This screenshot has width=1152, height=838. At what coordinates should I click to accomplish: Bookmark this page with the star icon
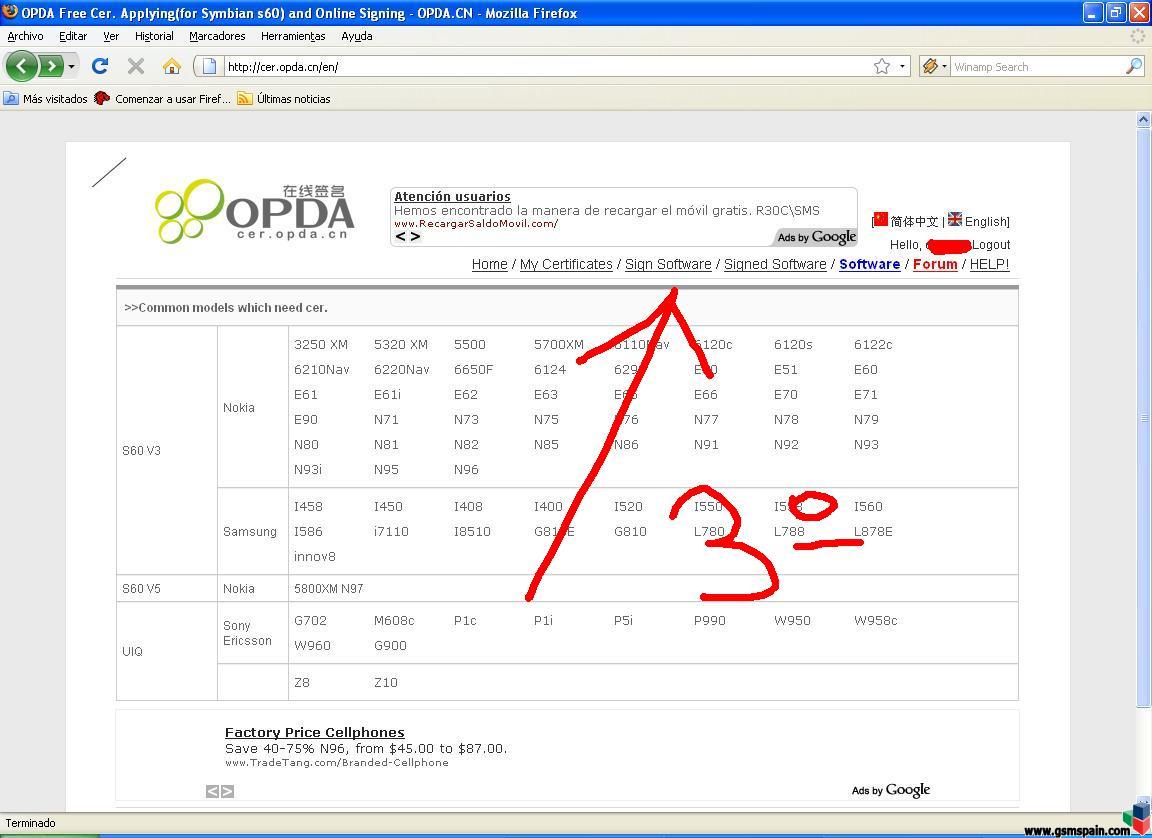tap(882, 67)
